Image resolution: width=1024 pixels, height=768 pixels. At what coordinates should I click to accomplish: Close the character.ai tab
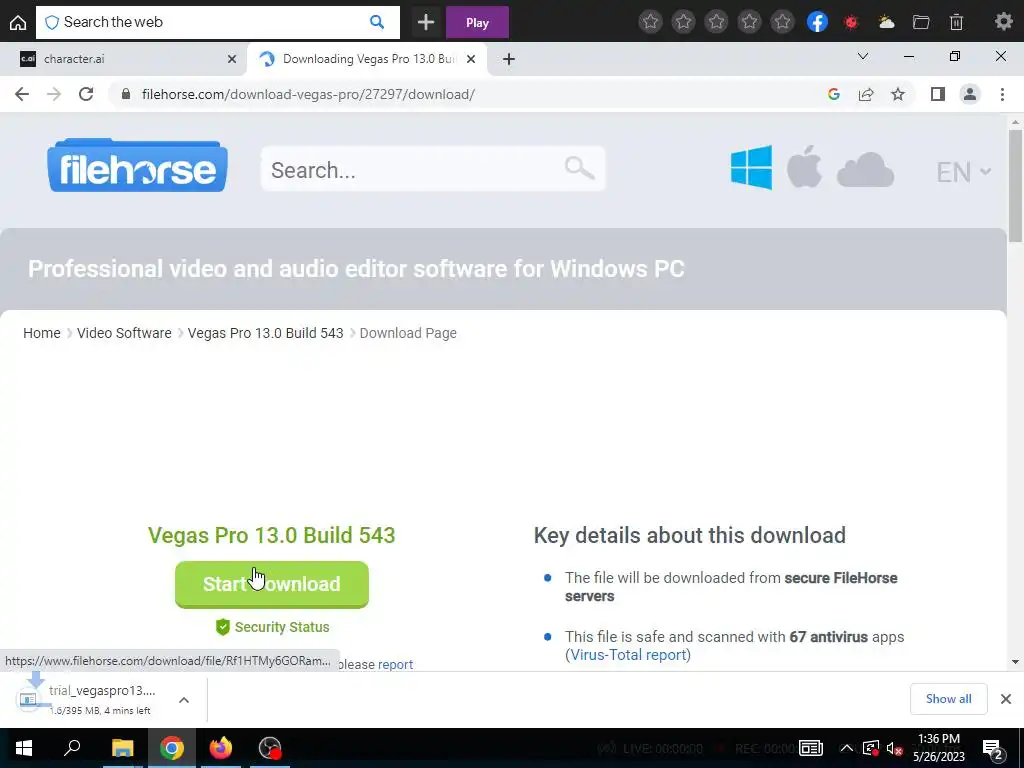coord(232,59)
